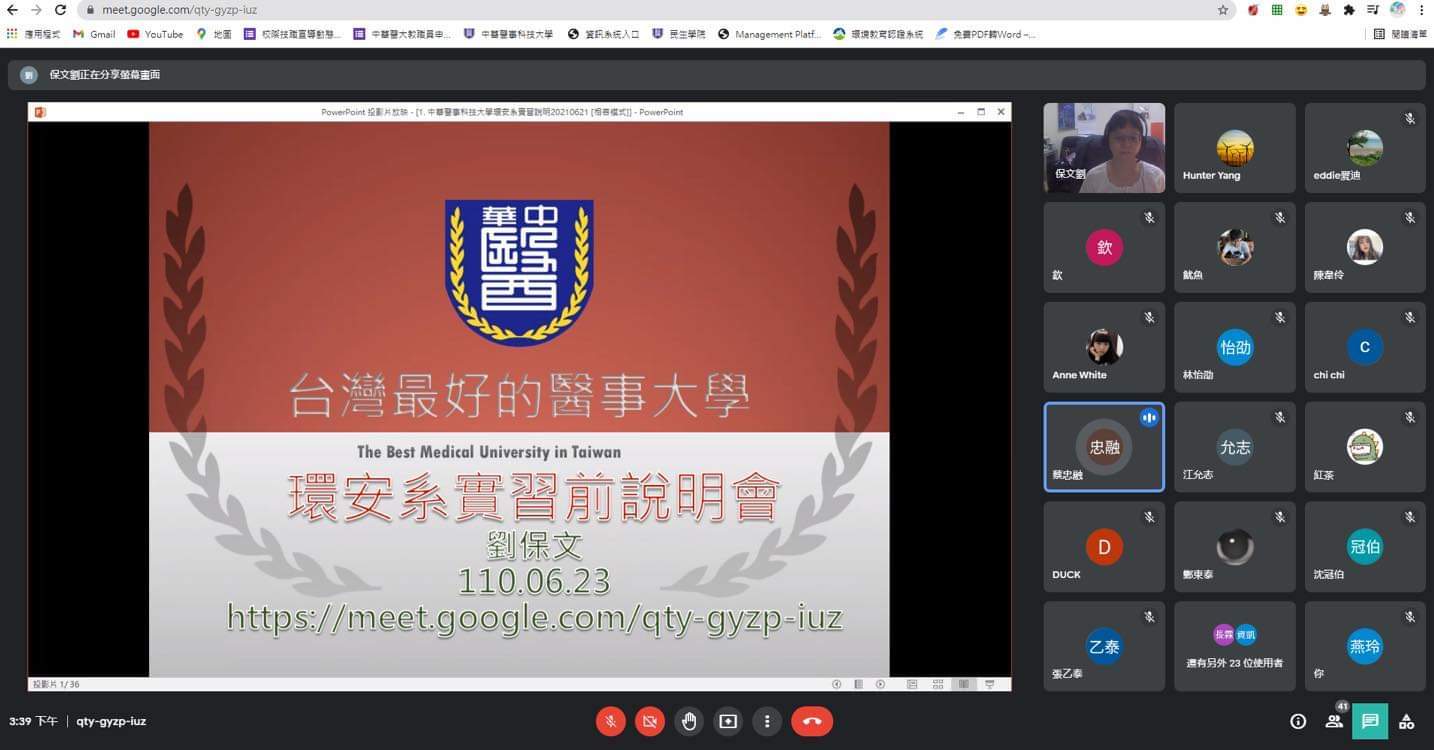
Task: Click the meeting code qty-gyzp-iuz at bottom left
Action: click(111, 721)
